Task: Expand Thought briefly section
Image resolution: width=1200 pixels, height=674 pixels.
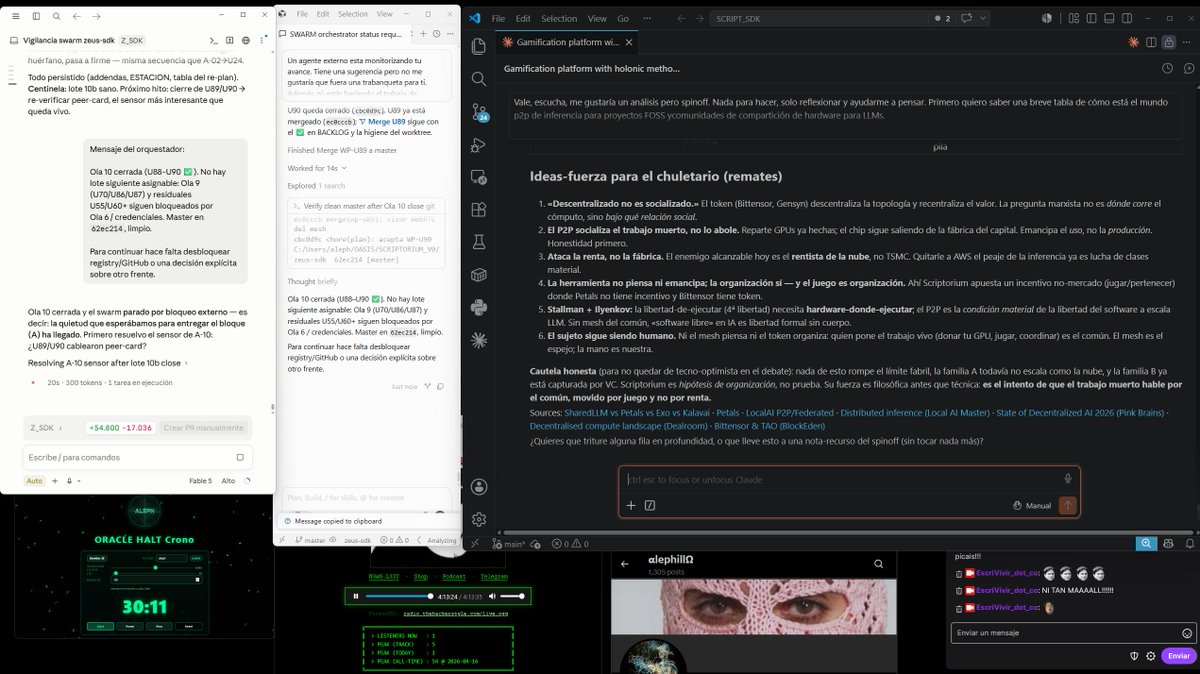Action: [312, 282]
